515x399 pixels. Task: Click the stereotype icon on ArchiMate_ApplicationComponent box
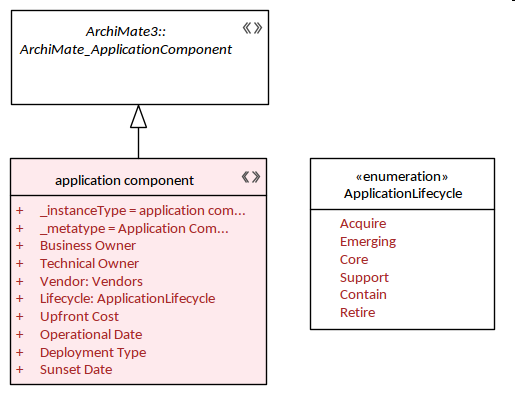(x=252, y=28)
